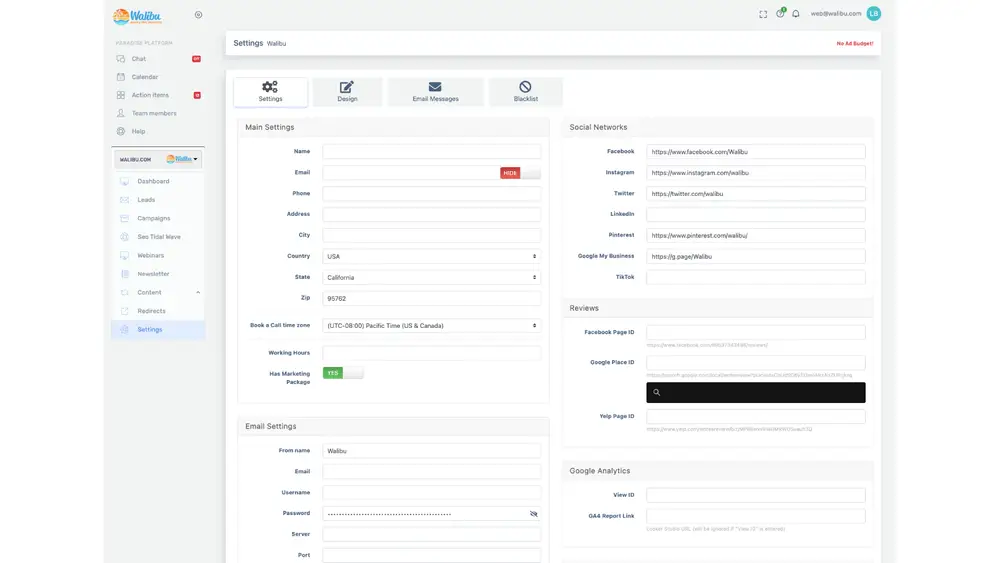This screenshot has height=563, width=1000.
Task: Switch to the Email Messages tab
Action: (435, 92)
